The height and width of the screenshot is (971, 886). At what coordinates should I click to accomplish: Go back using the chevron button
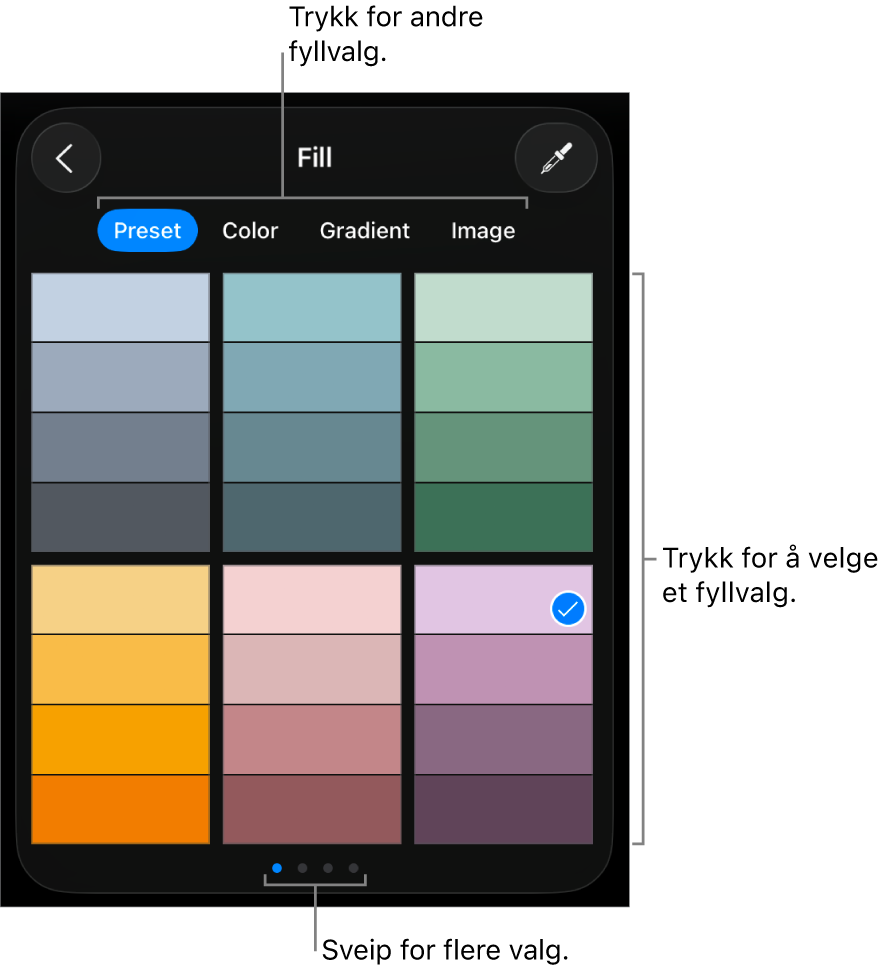[66, 158]
